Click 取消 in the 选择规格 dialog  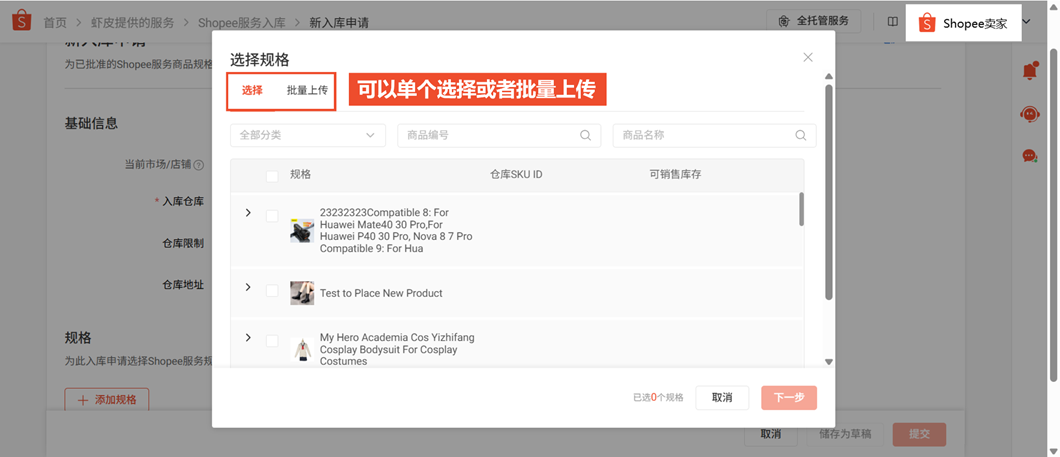coord(722,398)
